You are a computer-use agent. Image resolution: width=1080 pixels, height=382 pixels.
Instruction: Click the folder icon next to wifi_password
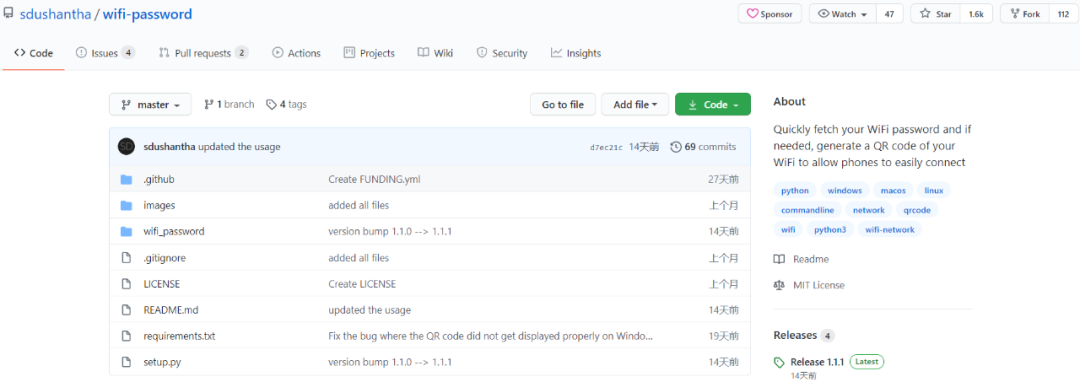tap(126, 231)
